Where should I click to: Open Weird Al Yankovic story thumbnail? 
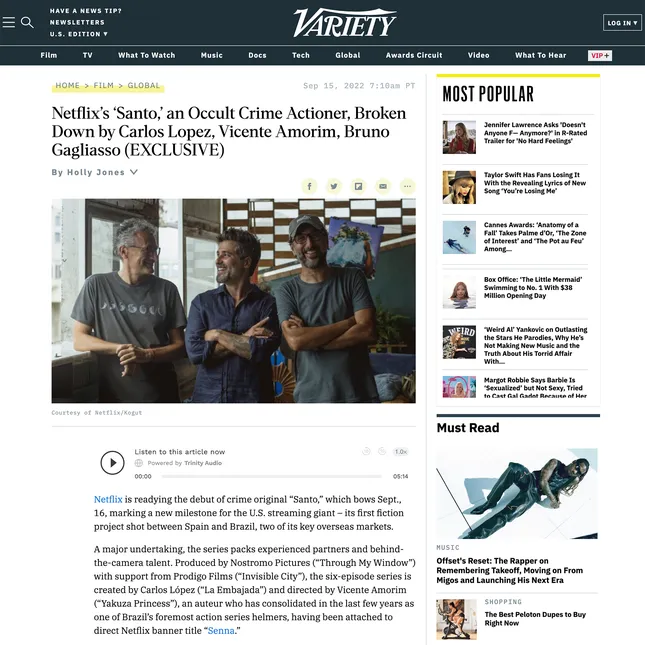tap(459, 342)
